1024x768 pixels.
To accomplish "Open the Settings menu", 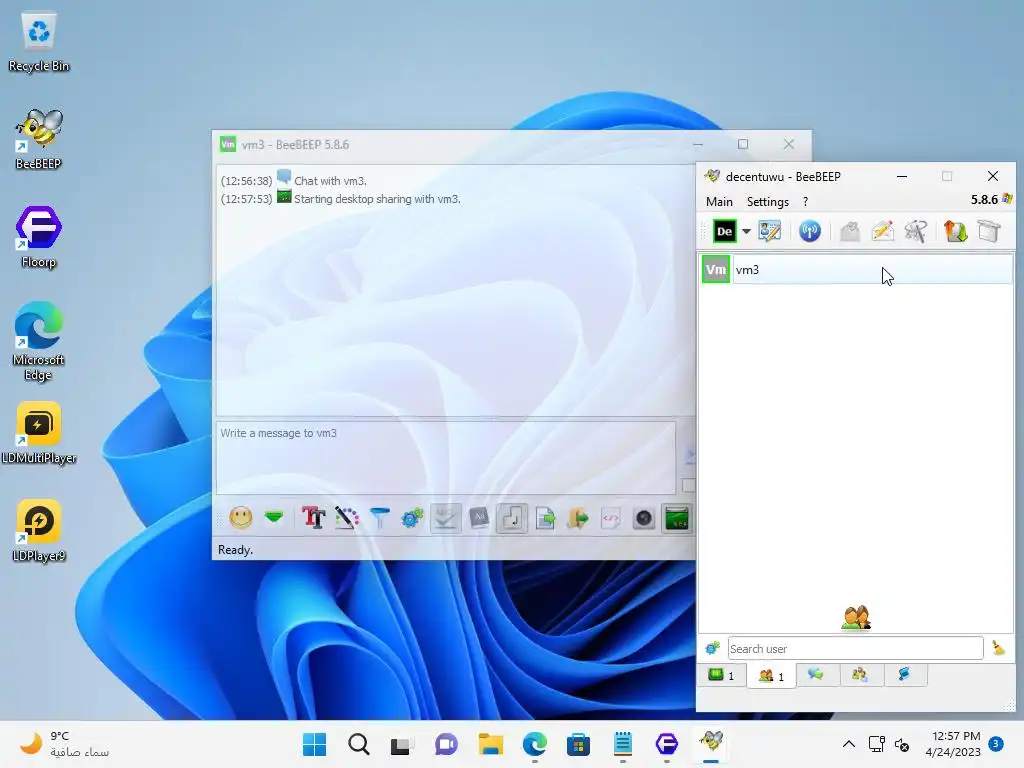I will point(767,202).
